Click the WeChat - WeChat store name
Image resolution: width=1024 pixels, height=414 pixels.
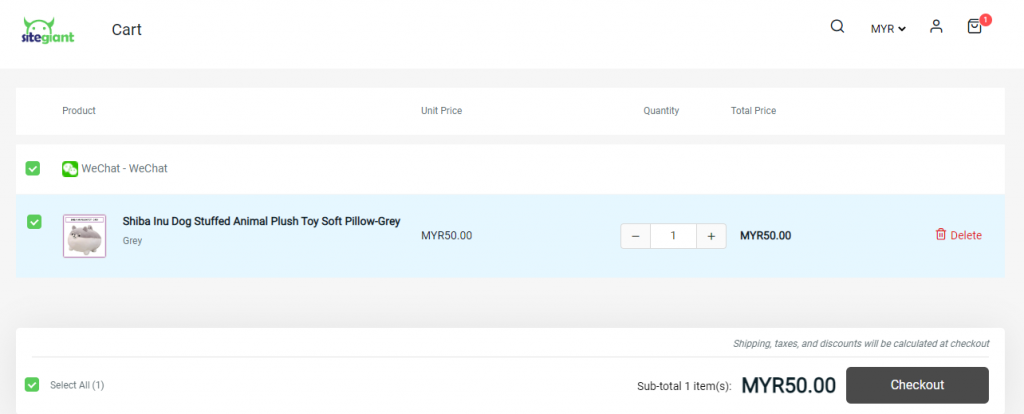(x=124, y=168)
